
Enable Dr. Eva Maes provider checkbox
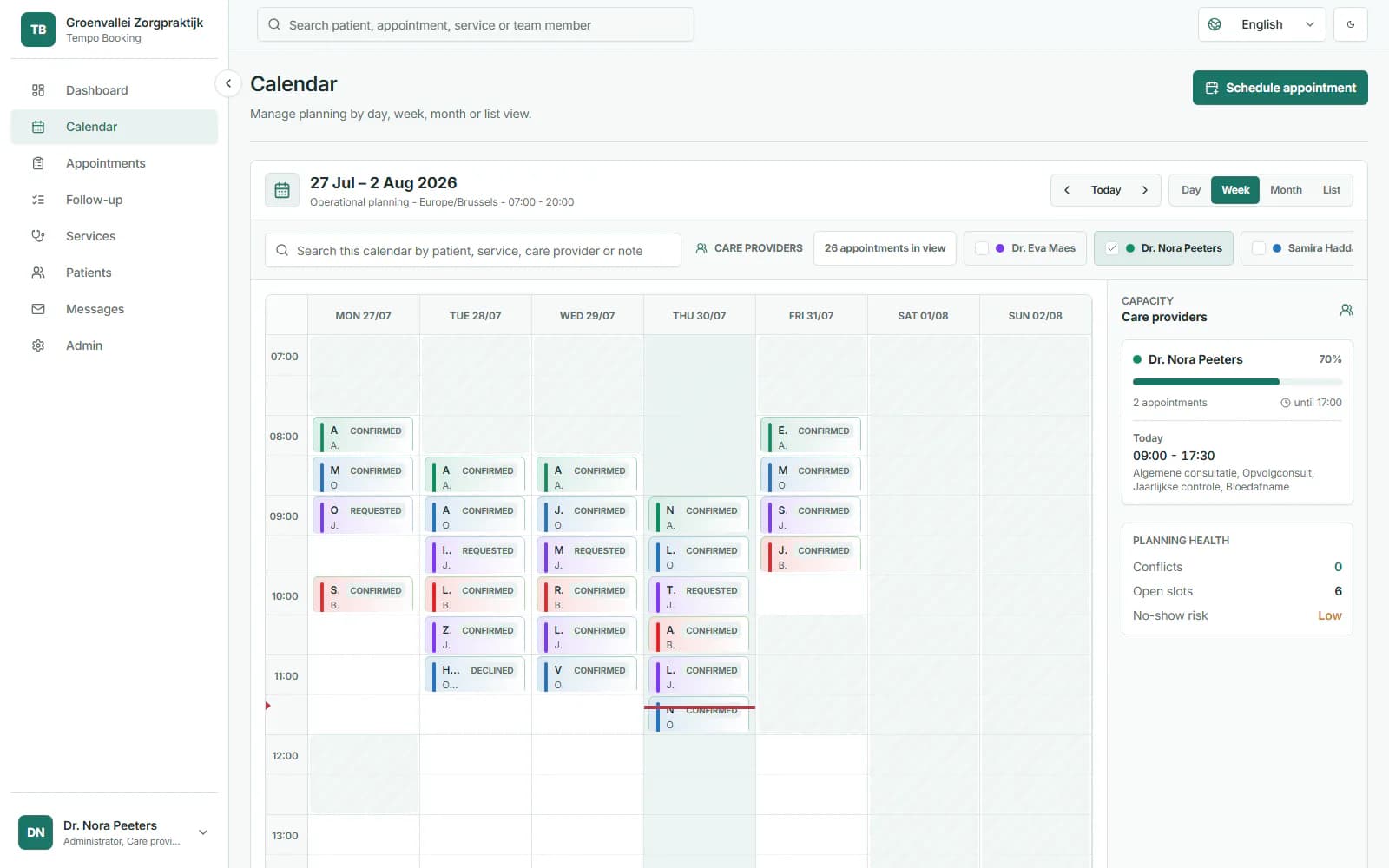coord(982,248)
